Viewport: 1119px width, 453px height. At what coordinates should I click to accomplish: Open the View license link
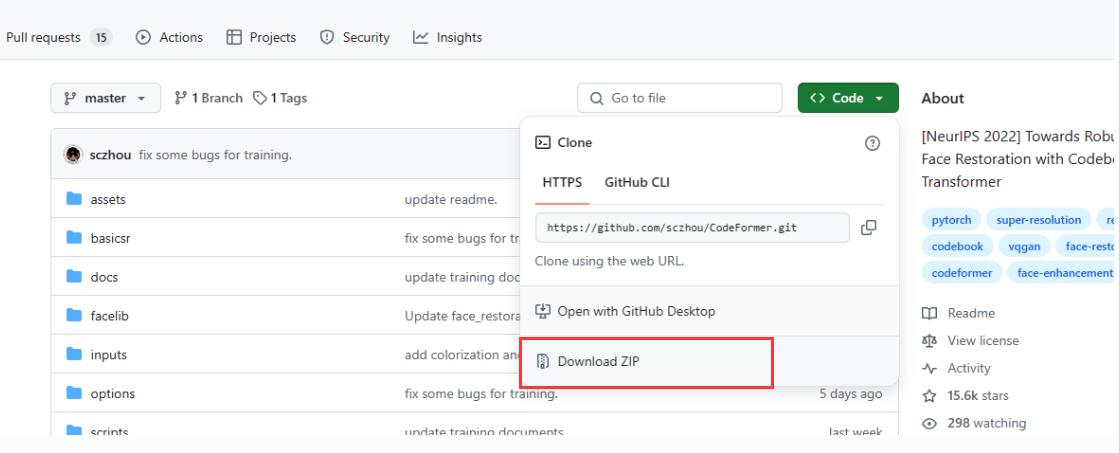[x=970, y=341]
